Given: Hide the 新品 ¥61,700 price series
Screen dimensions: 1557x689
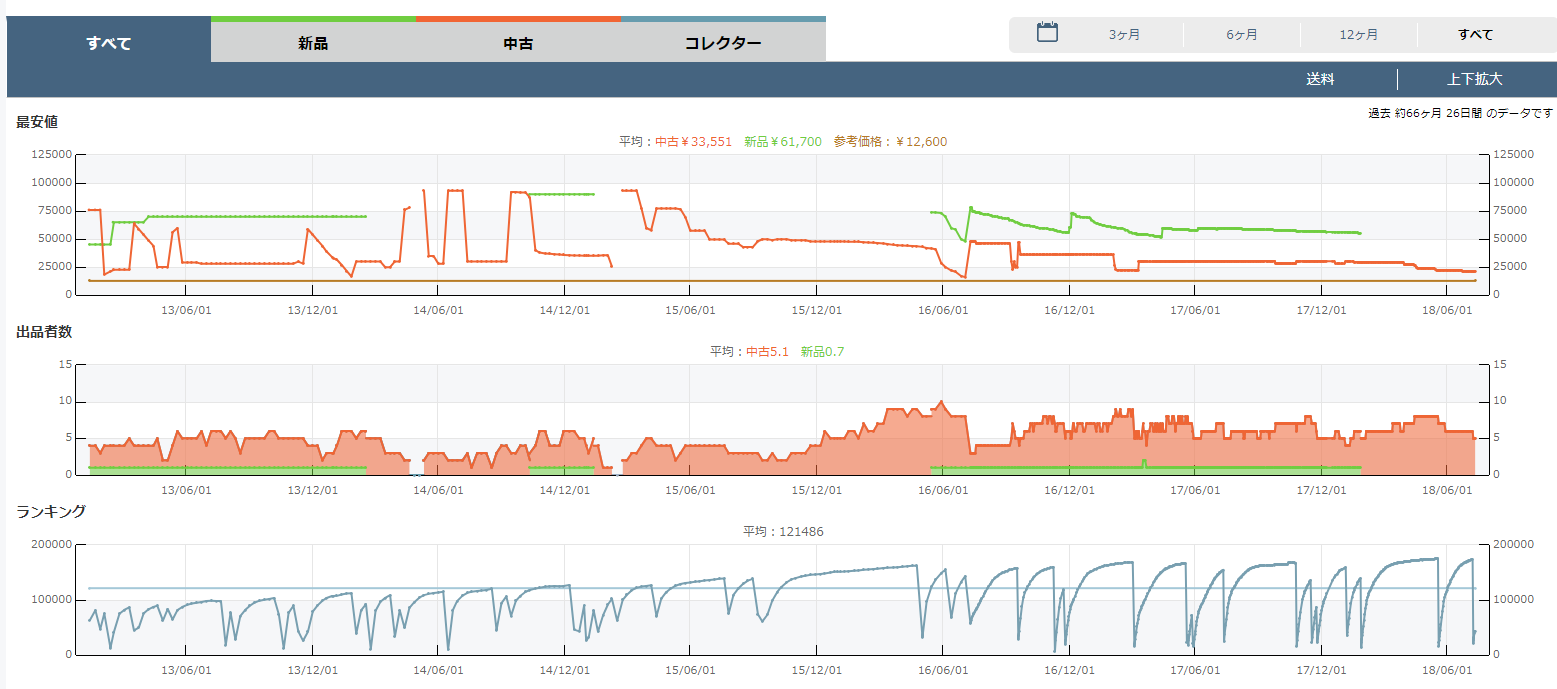Looking at the screenshot, I should (x=783, y=142).
